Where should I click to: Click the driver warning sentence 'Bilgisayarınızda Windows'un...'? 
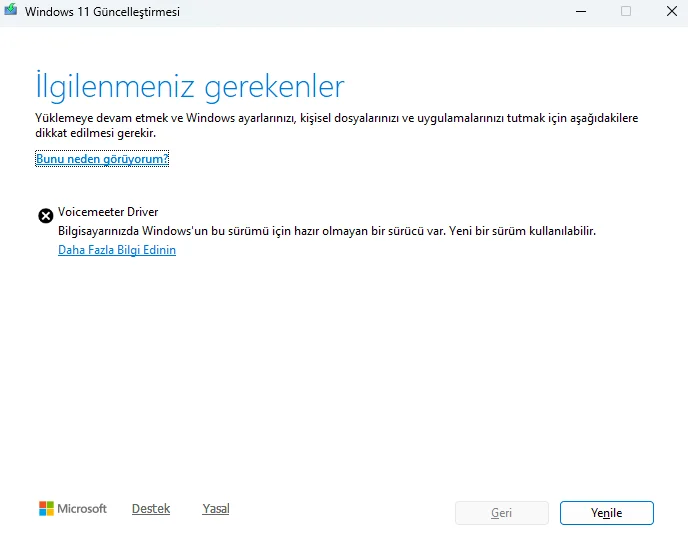coord(327,231)
